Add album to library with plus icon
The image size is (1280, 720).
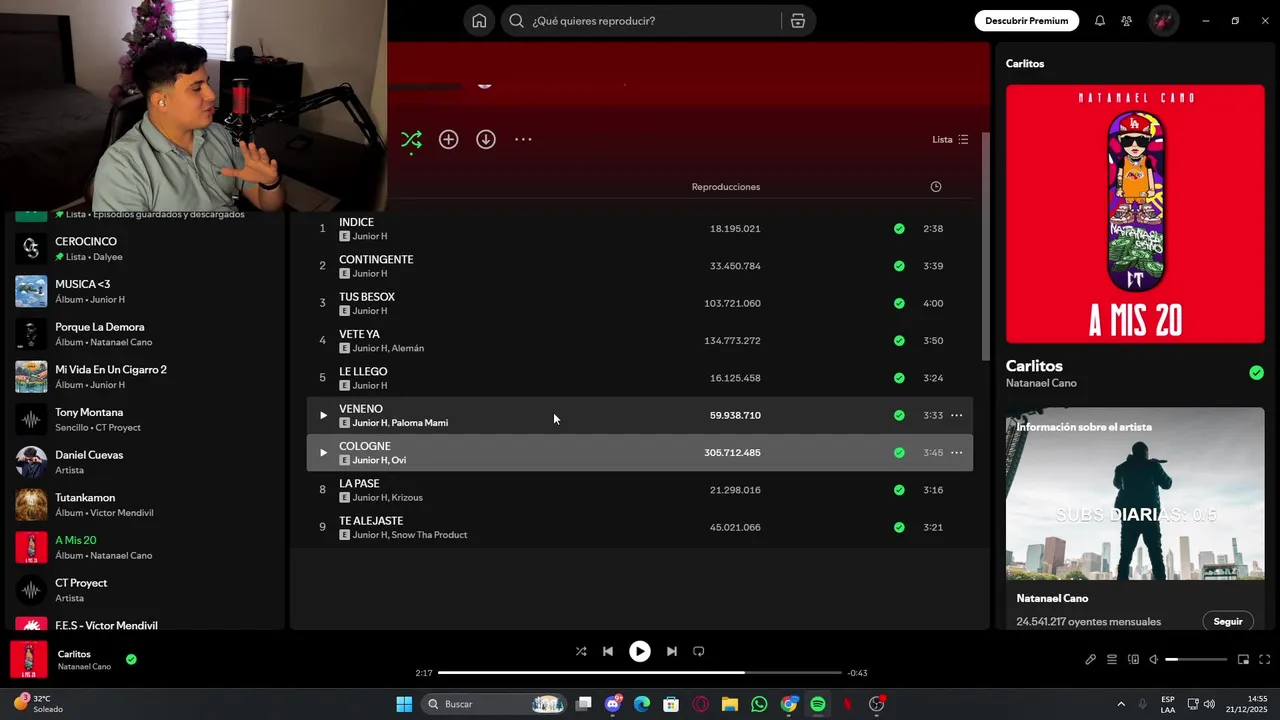coord(449,140)
